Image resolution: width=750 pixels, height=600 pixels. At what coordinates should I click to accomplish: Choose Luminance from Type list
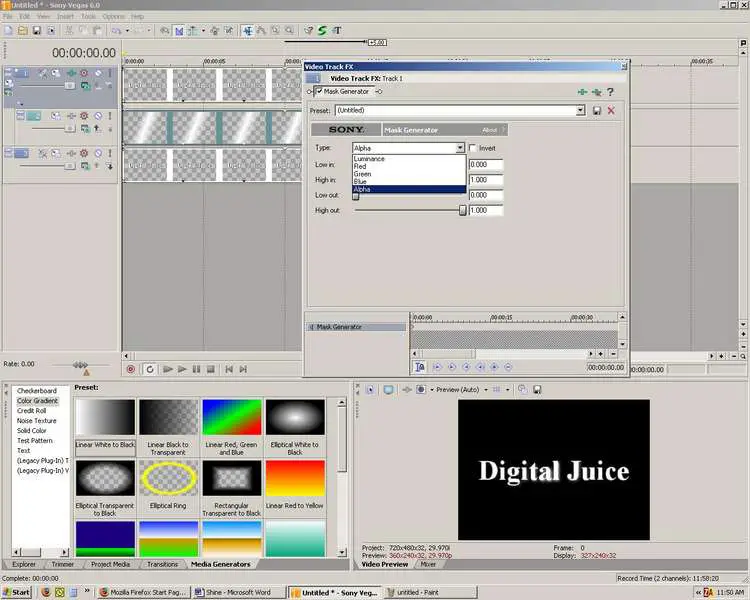409,158
